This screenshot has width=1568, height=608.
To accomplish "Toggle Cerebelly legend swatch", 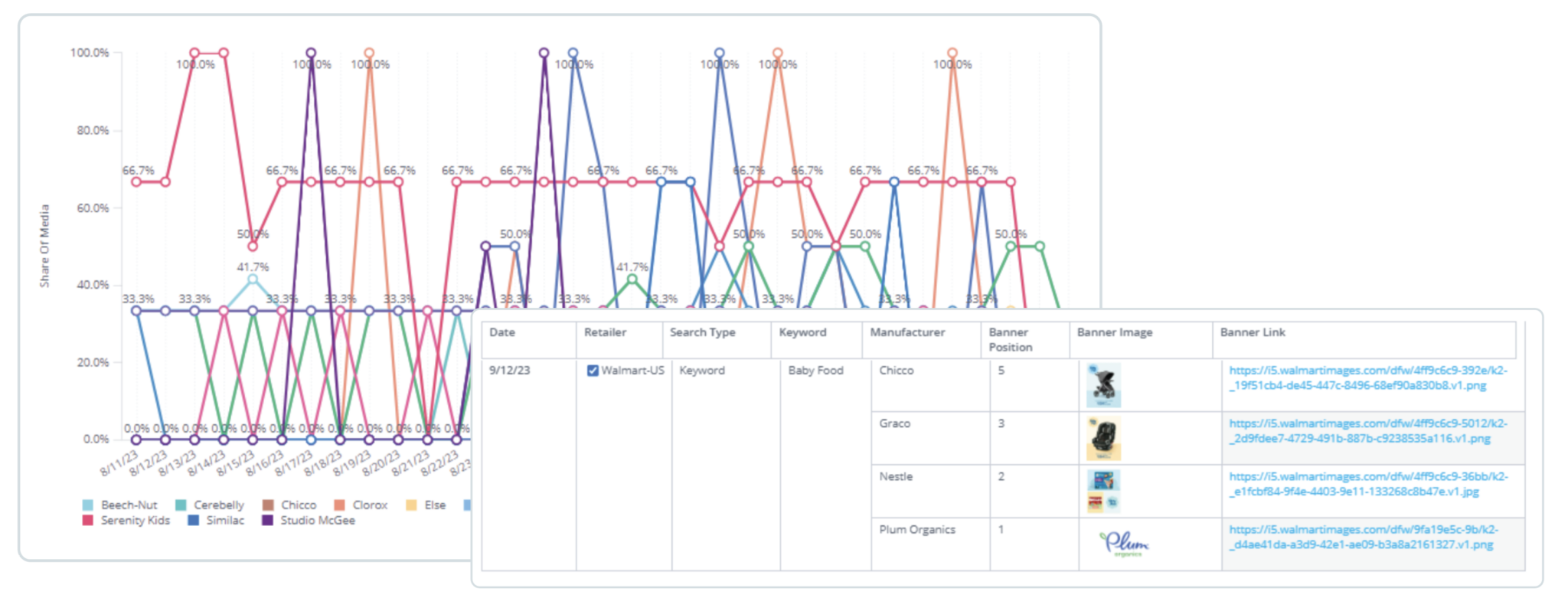I will point(181,505).
